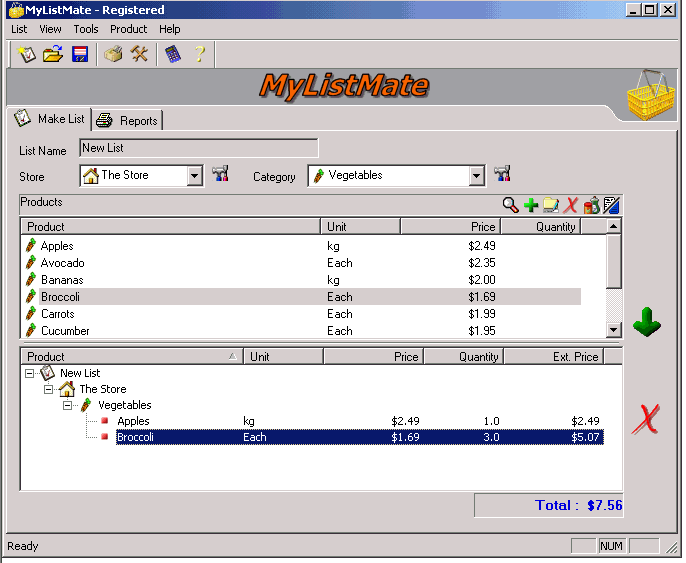Click the edit stores icon beside Store

pos(220,174)
